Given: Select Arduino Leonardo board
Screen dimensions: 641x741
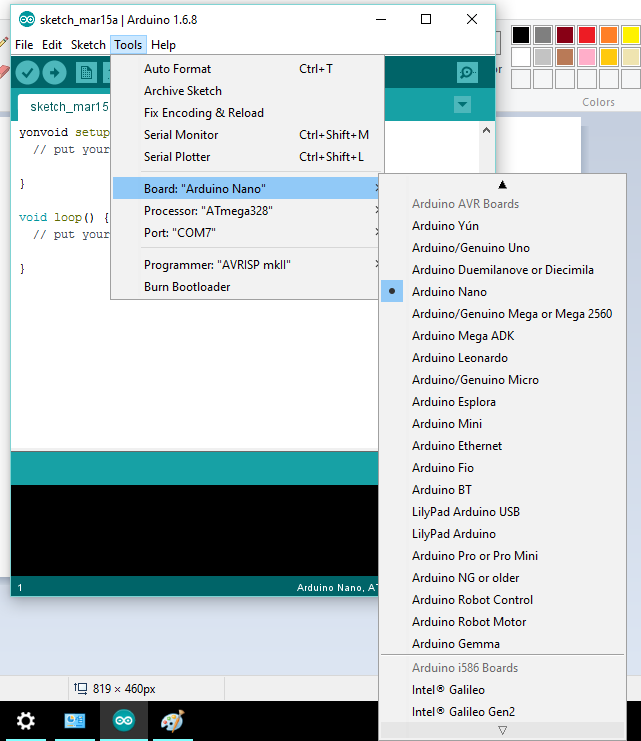Looking at the screenshot, I should pyautogui.click(x=502, y=358).
